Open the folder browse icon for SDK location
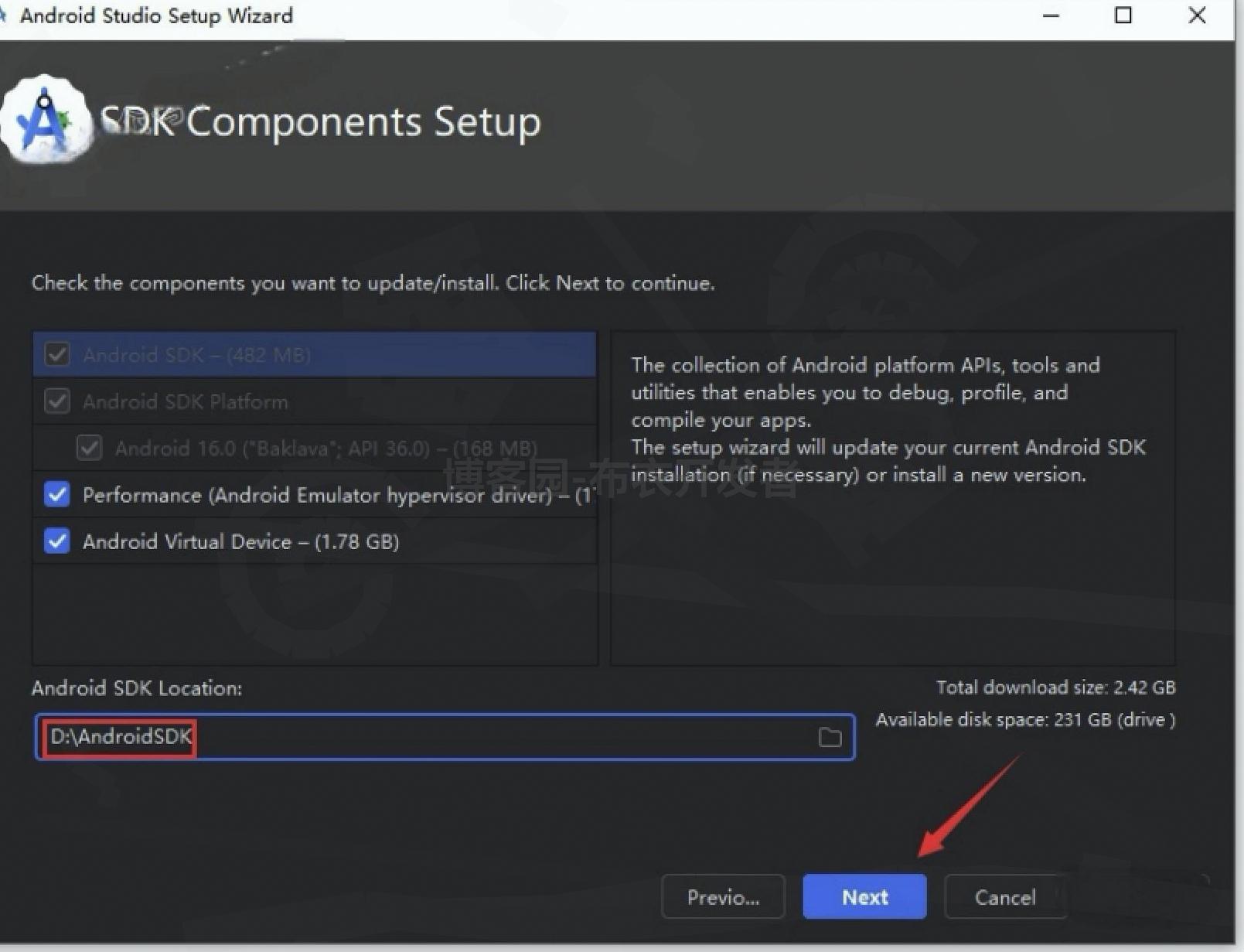Image resolution: width=1244 pixels, height=952 pixels. point(830,737)
